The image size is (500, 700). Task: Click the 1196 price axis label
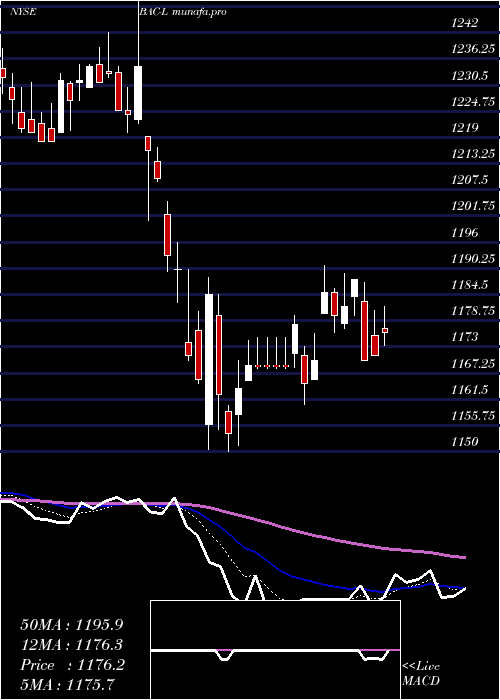click(x=465, y=233)
